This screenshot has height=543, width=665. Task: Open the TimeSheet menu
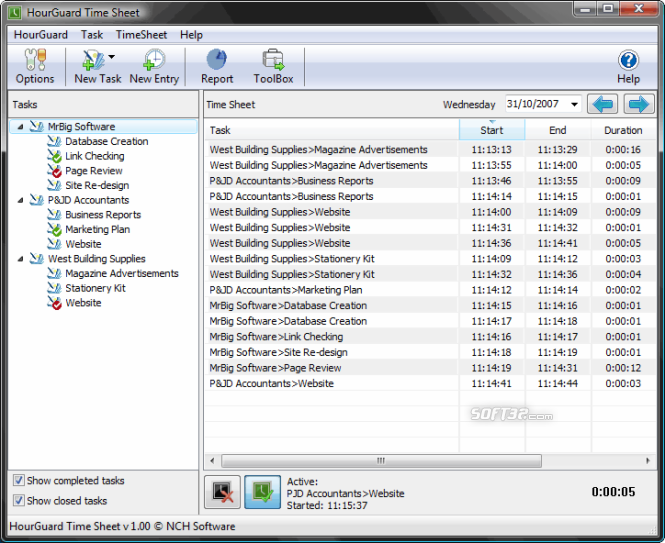(141, 35)
